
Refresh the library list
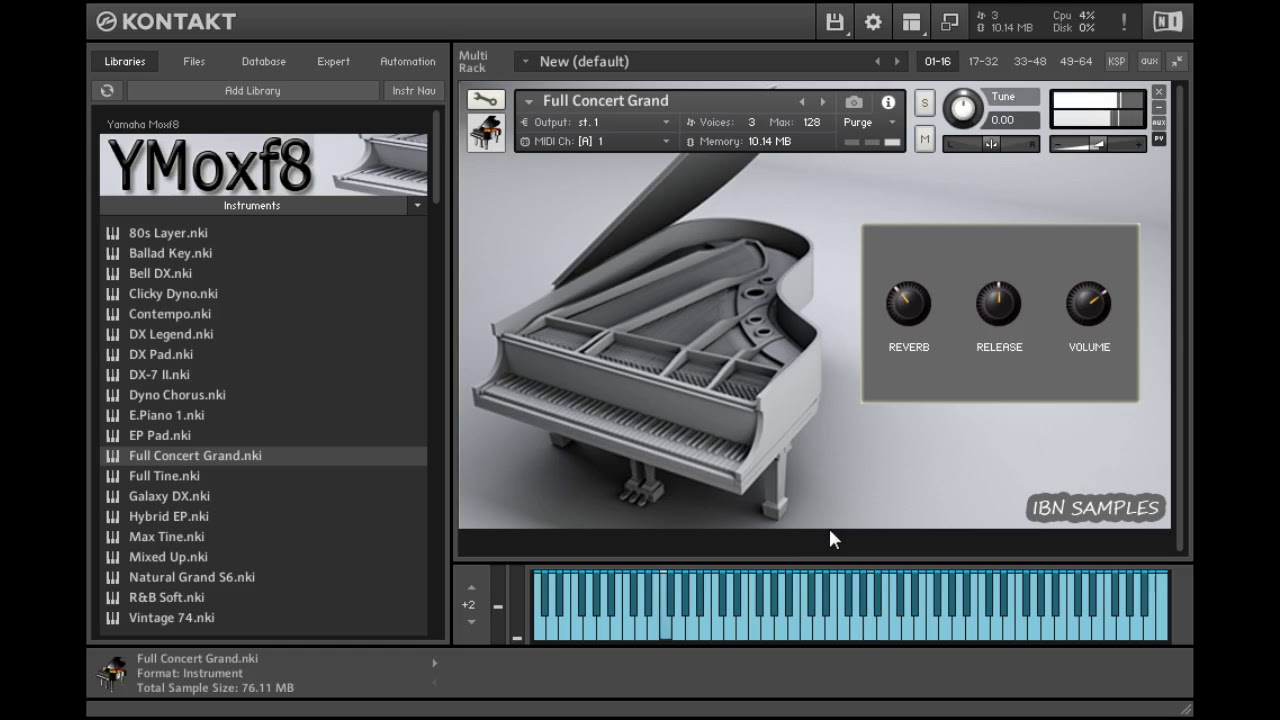coord(107,90)
